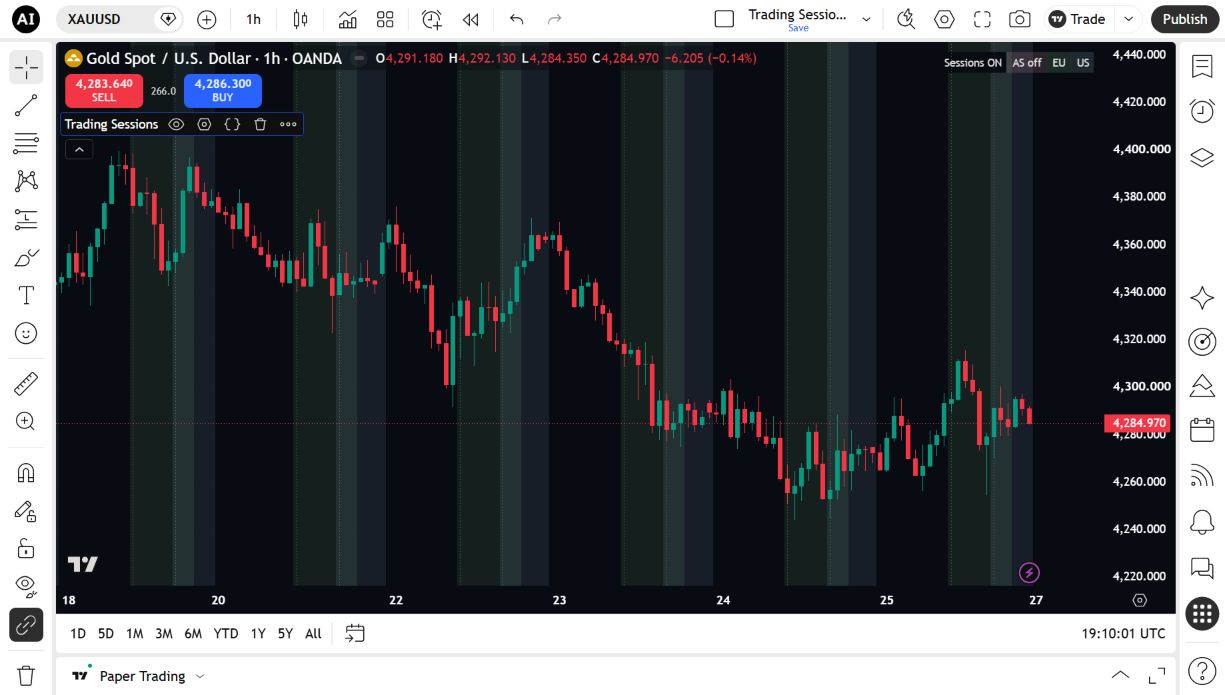Image resolution: width=1225 pixels, height=695 pixels.
Task: Select the All time range
Action: click(x=313, y=633)
